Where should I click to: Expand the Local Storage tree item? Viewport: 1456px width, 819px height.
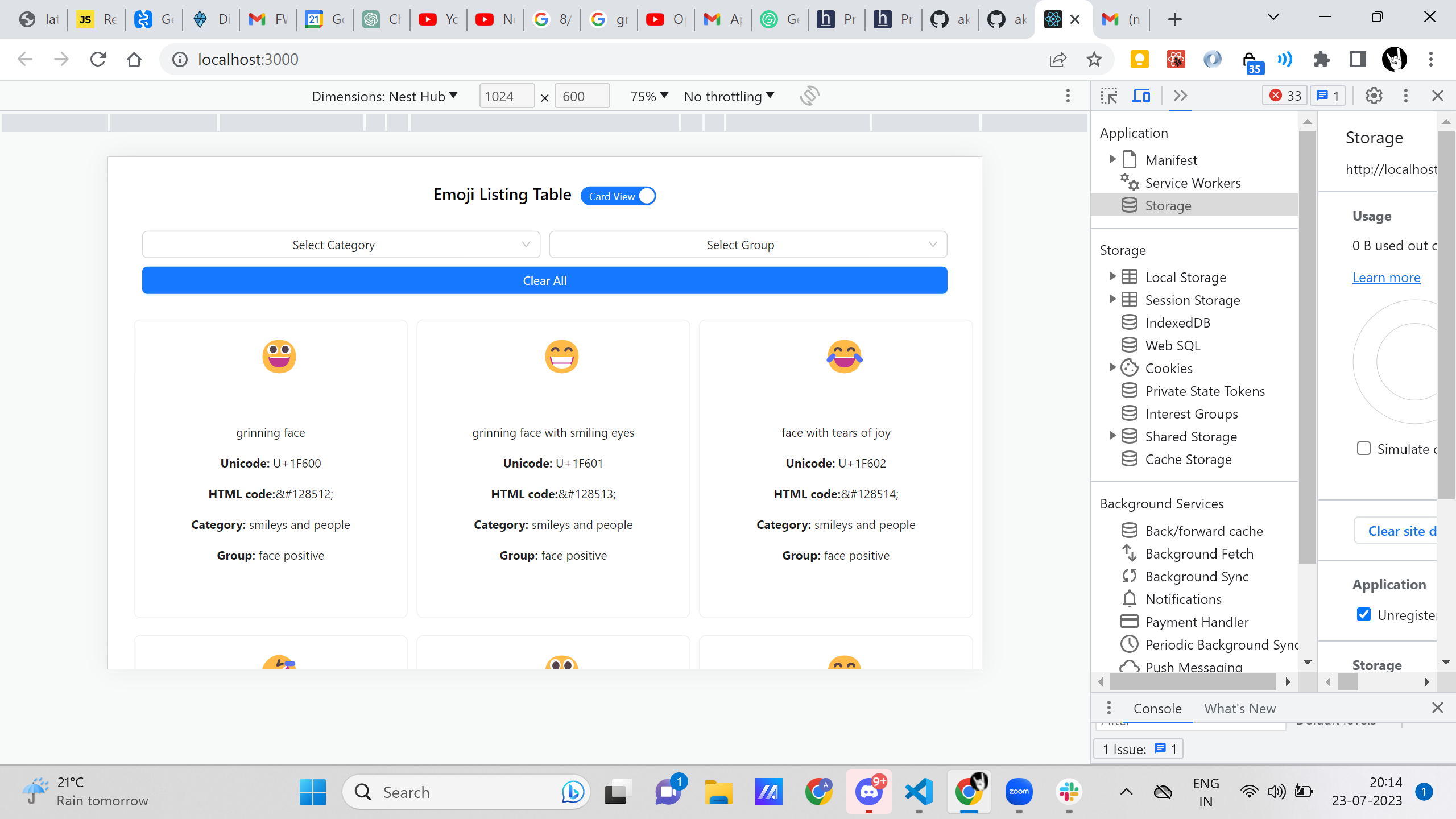click(x=1112, y=276)
